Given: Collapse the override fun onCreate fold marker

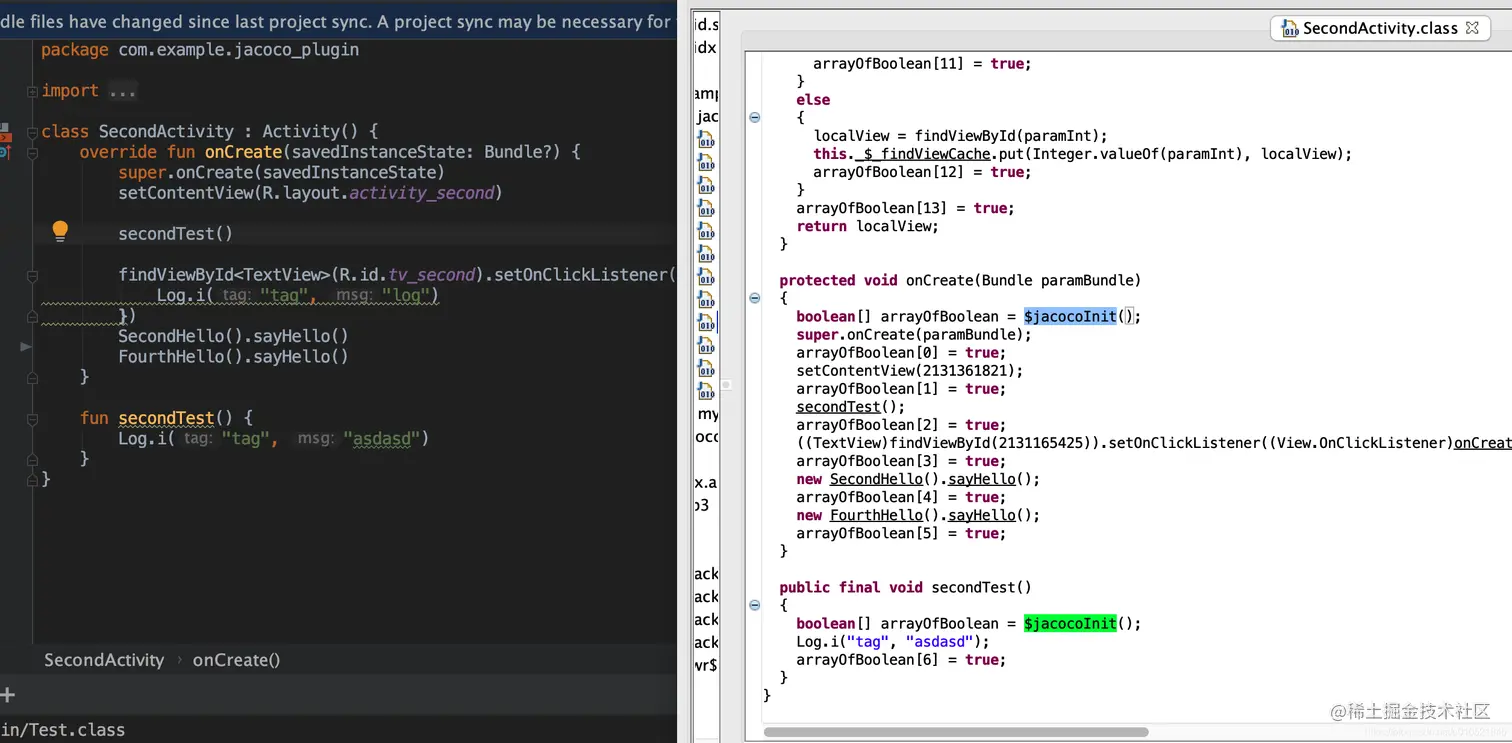Looking at the screenshot, I should (32, 153).
